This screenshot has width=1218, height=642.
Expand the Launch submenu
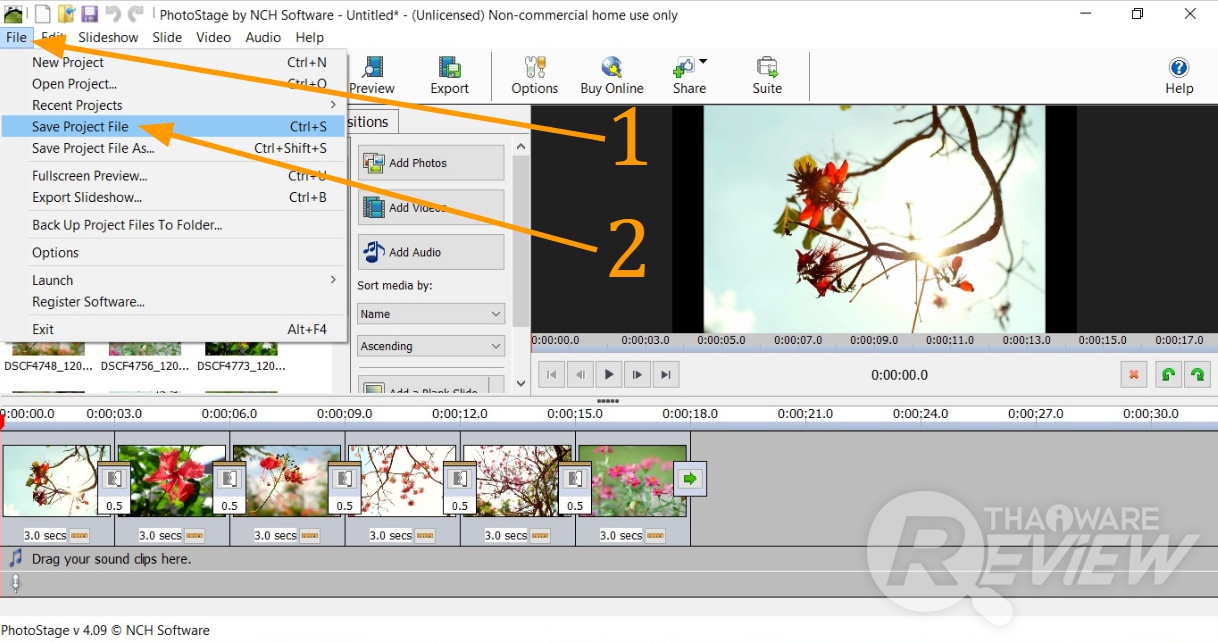point(174,281)
